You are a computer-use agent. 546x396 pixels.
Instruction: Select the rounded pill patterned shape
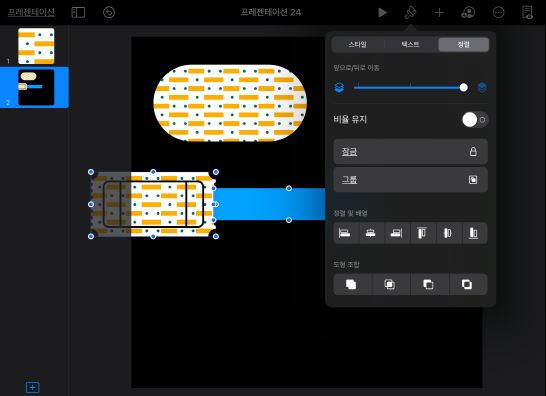[230, 103]
